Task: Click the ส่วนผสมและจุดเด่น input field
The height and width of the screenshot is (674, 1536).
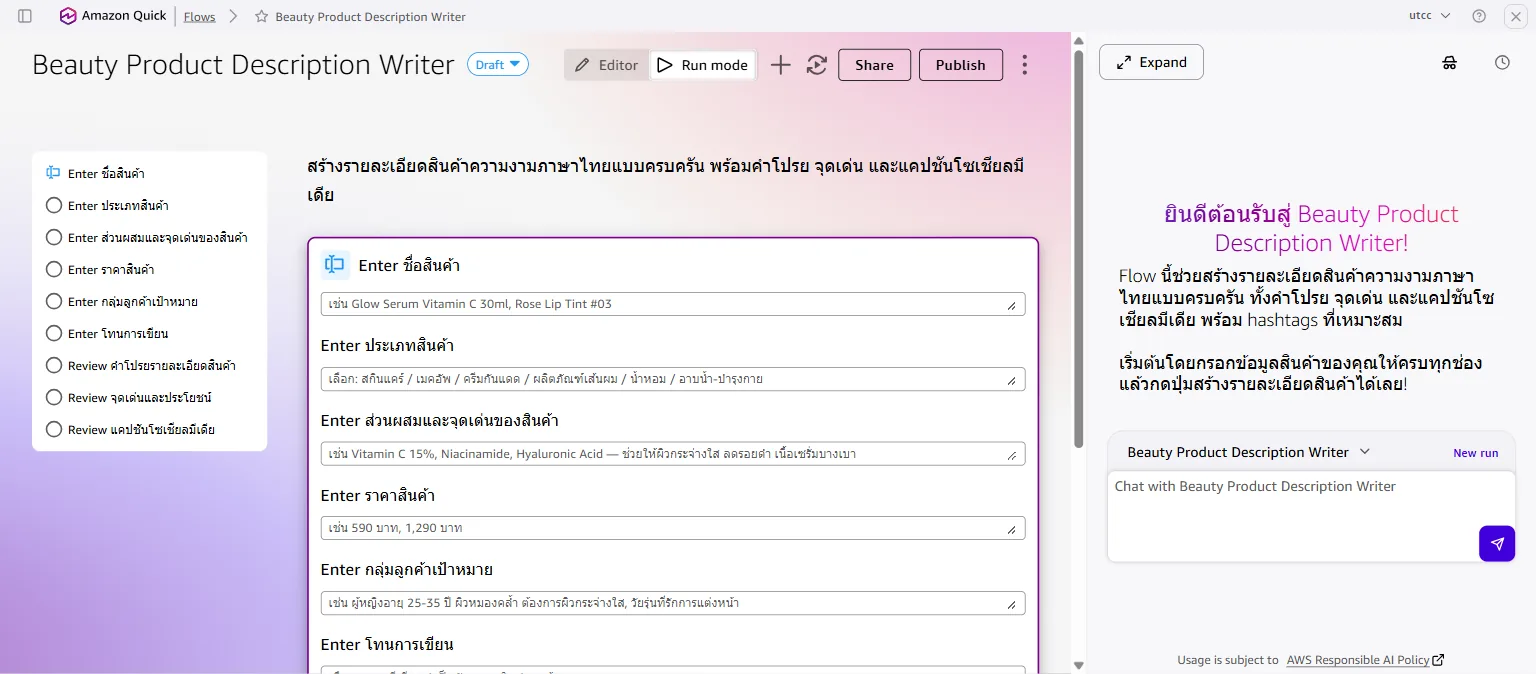Action: 673,454
